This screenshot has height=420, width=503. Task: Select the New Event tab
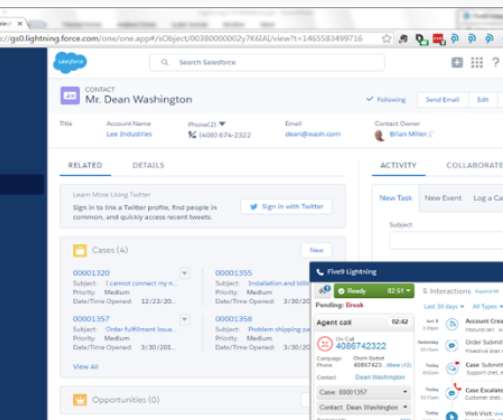(x=443, y=198)
